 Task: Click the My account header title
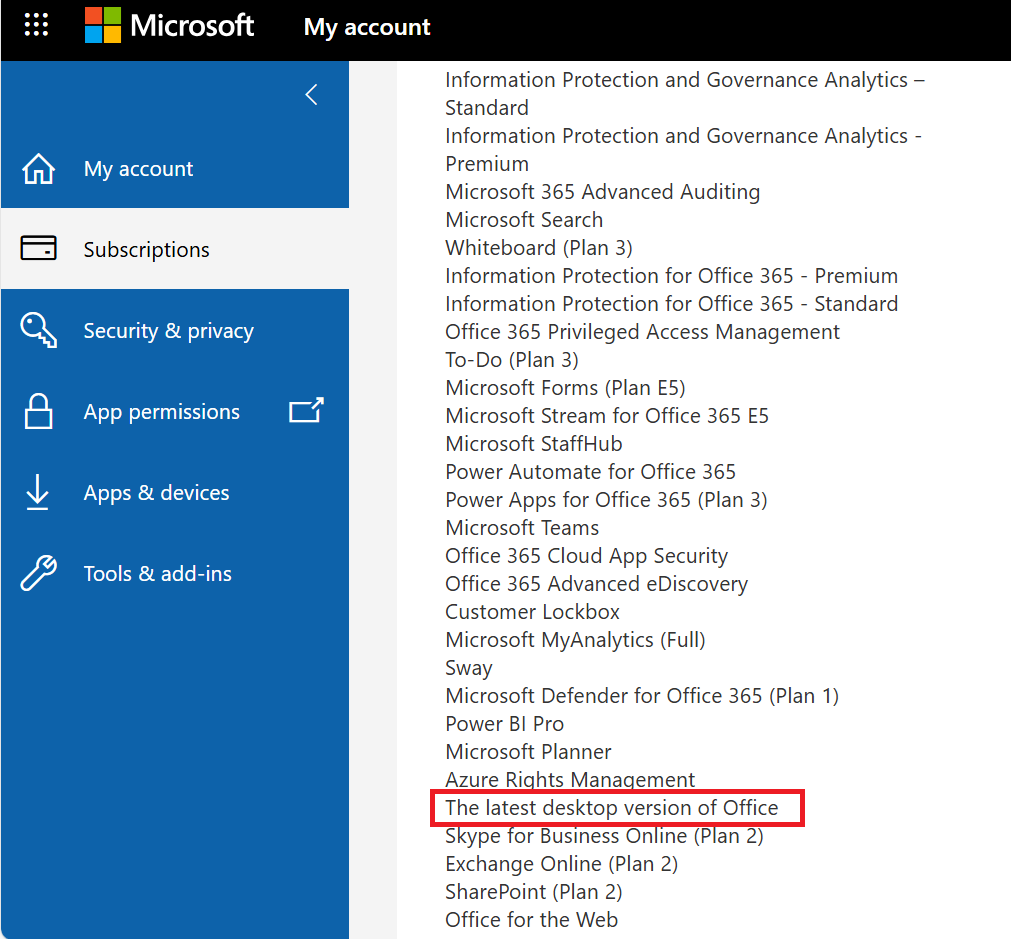(x=367, y=27)
